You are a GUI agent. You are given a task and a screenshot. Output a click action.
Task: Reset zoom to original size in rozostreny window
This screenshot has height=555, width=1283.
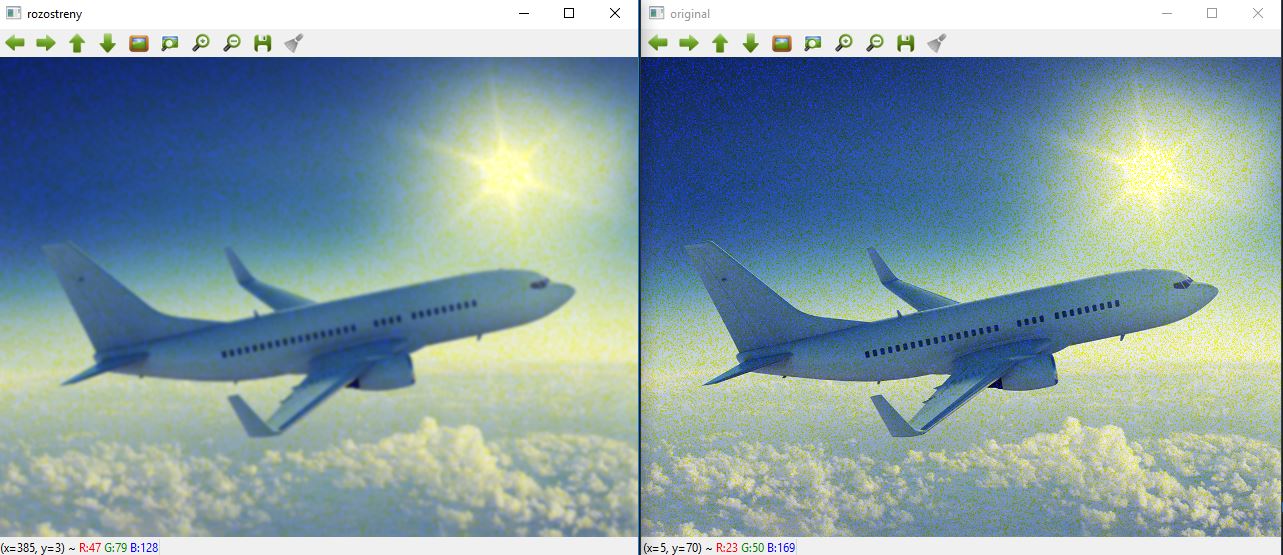click(x=139, y=43)
